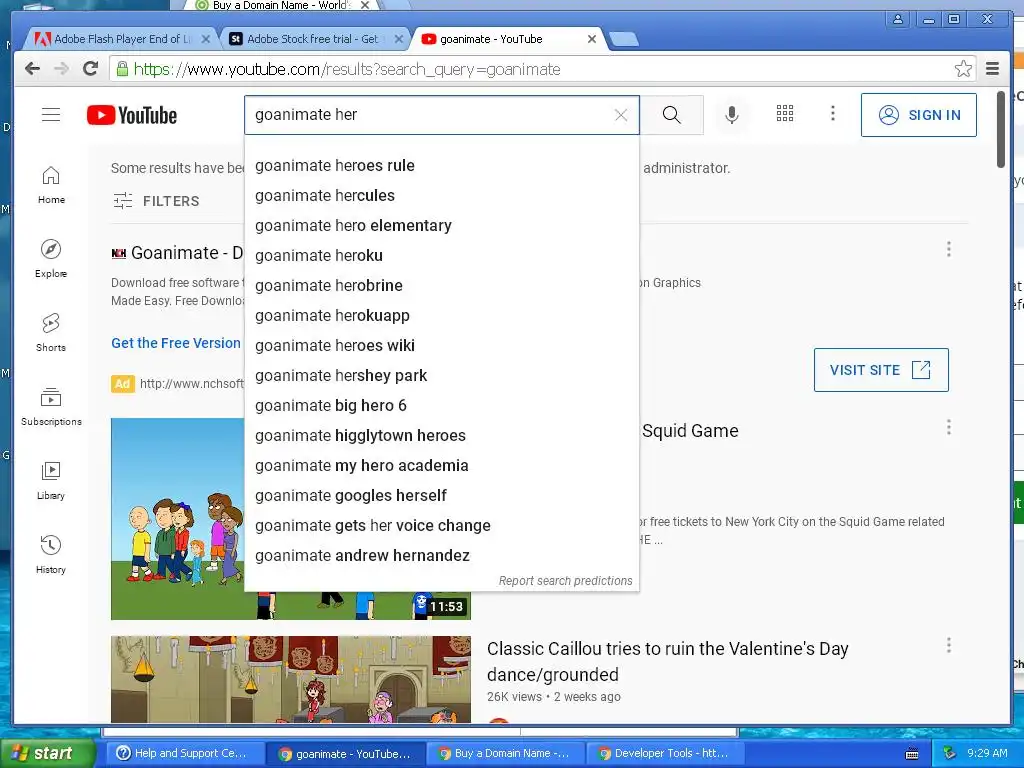The image size is (1024, 768).
Task: Reload the page with the refresh icon
Action: [x=91, y=69]
